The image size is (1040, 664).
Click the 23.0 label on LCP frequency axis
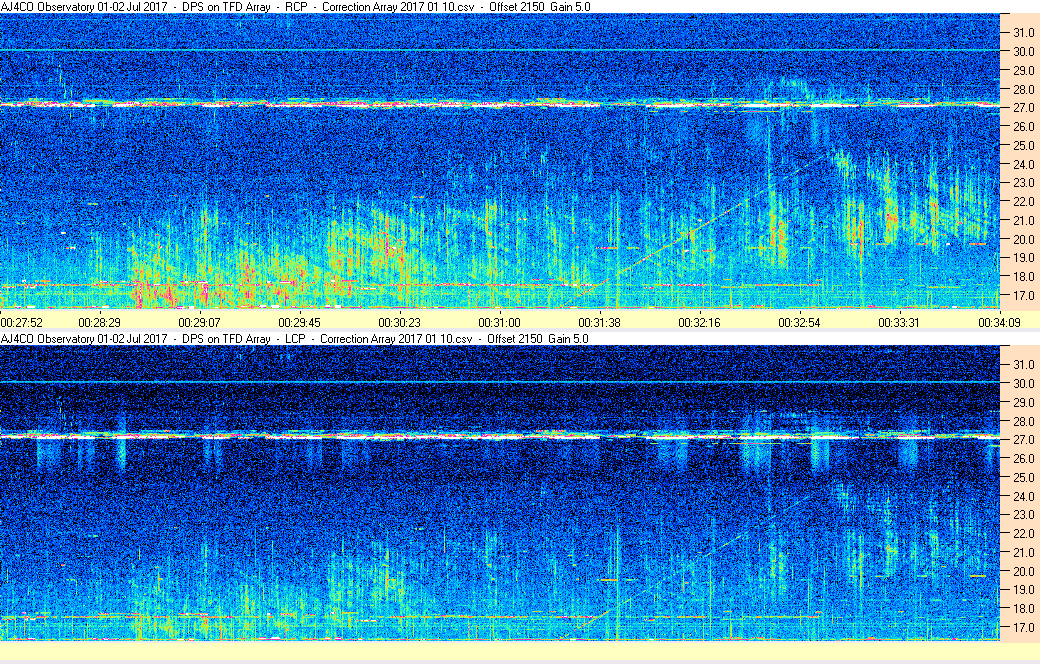point(1023,515)
